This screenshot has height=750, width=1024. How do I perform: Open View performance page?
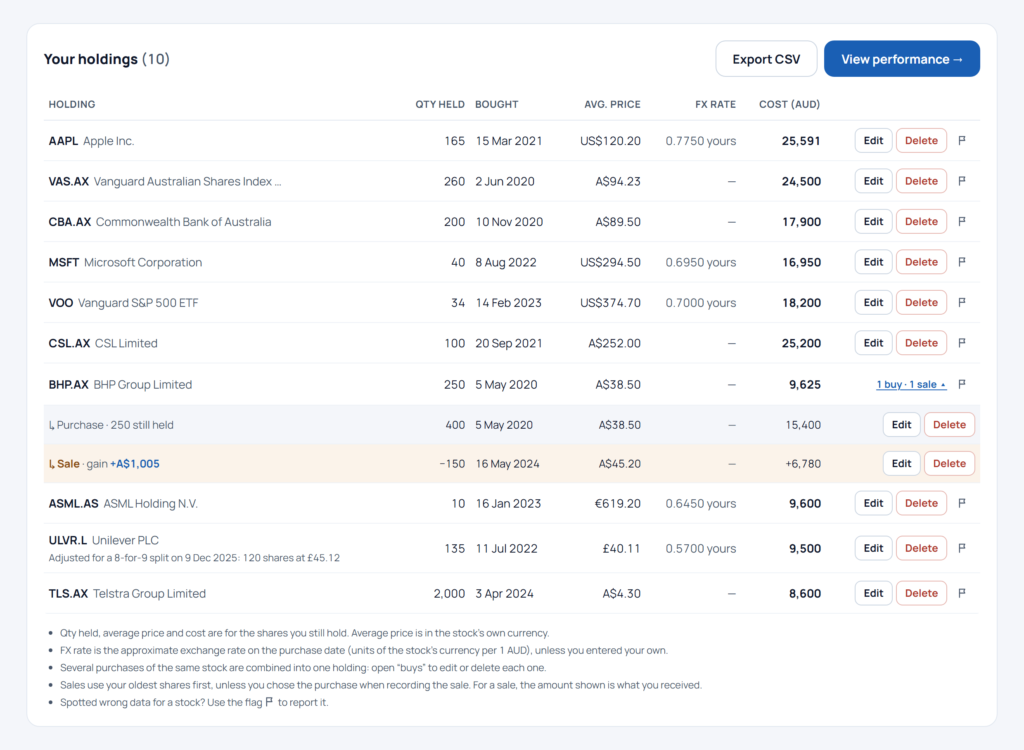[902, 59]
